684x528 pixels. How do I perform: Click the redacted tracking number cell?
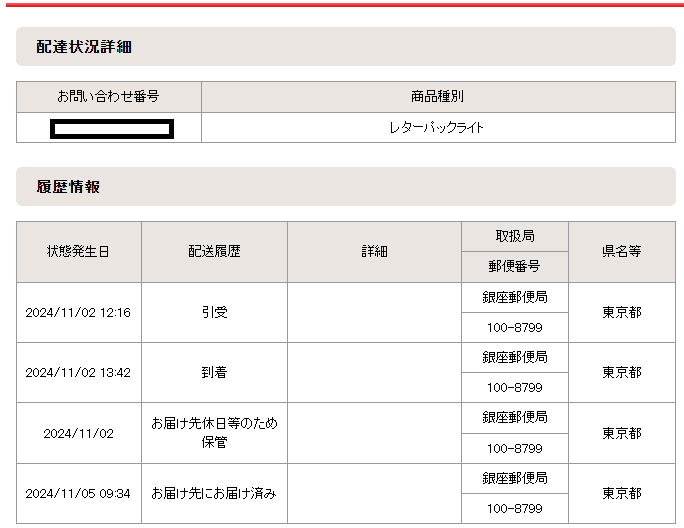coord(113,128)
